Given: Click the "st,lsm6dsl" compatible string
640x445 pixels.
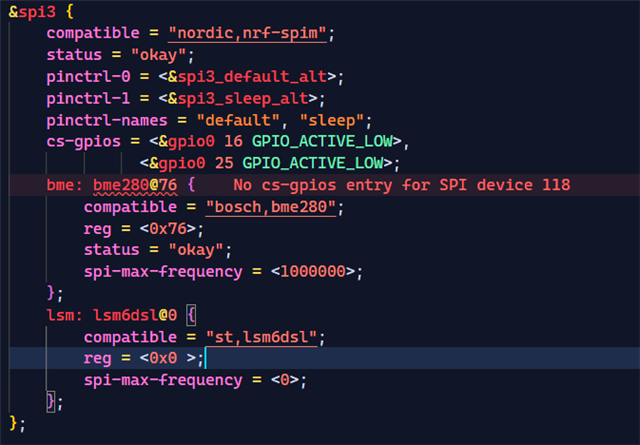Looking at the screenshot, I should (262, 337).
